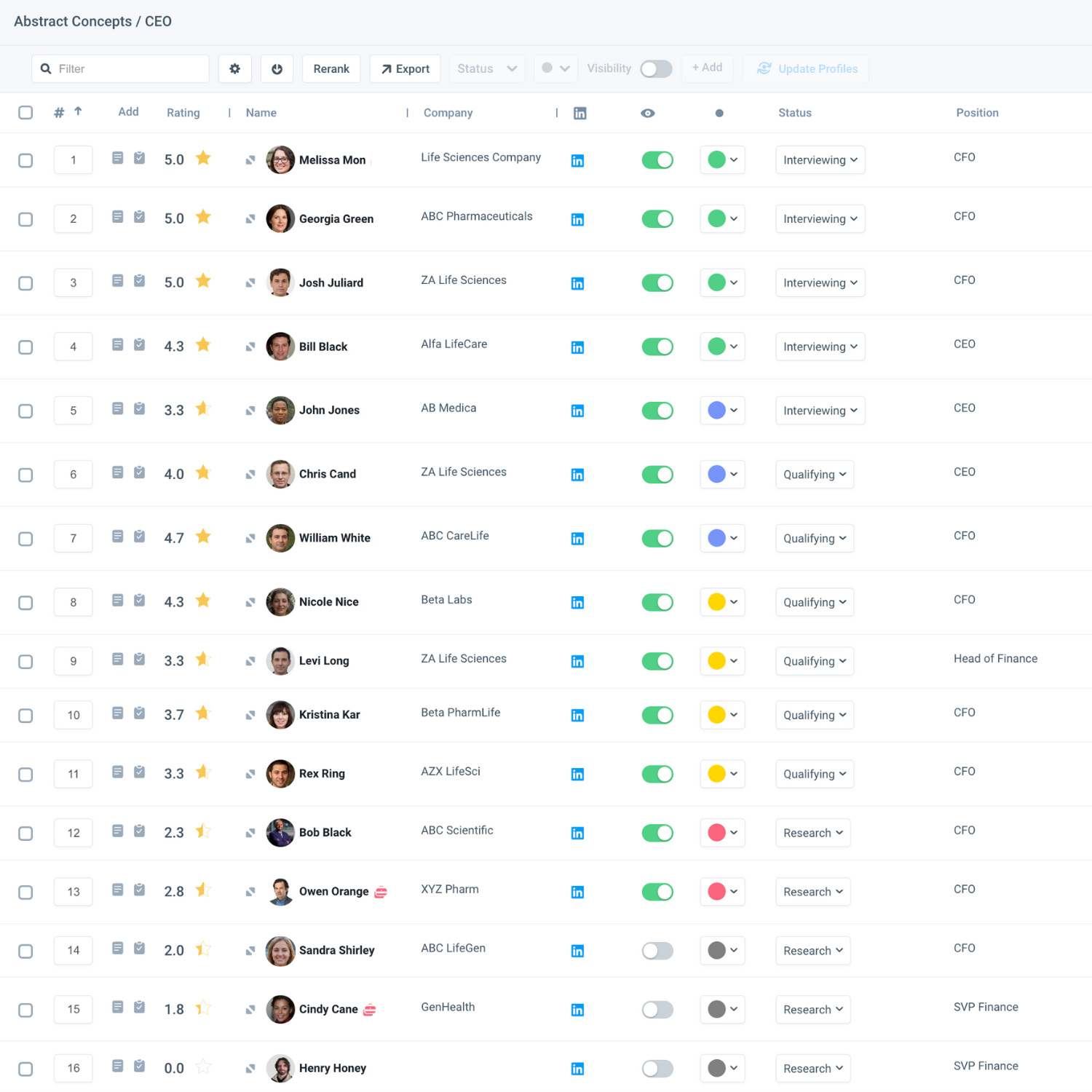Expand the Research status dropdown for Bob Black
The image size is (1092, 1092).
[x=812, y=833]
